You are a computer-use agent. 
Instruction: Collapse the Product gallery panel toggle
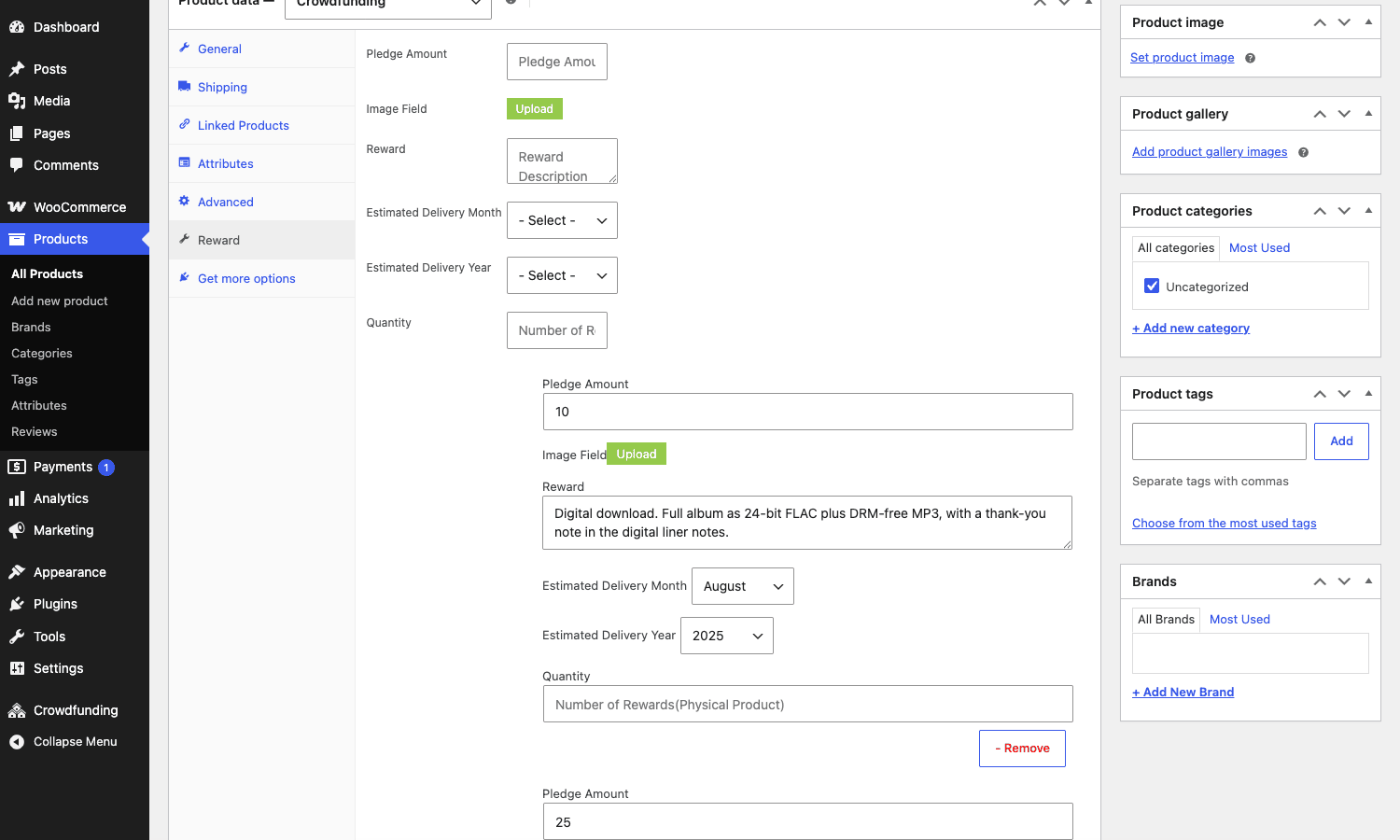pyautogui.click(x=1368, y=114)
